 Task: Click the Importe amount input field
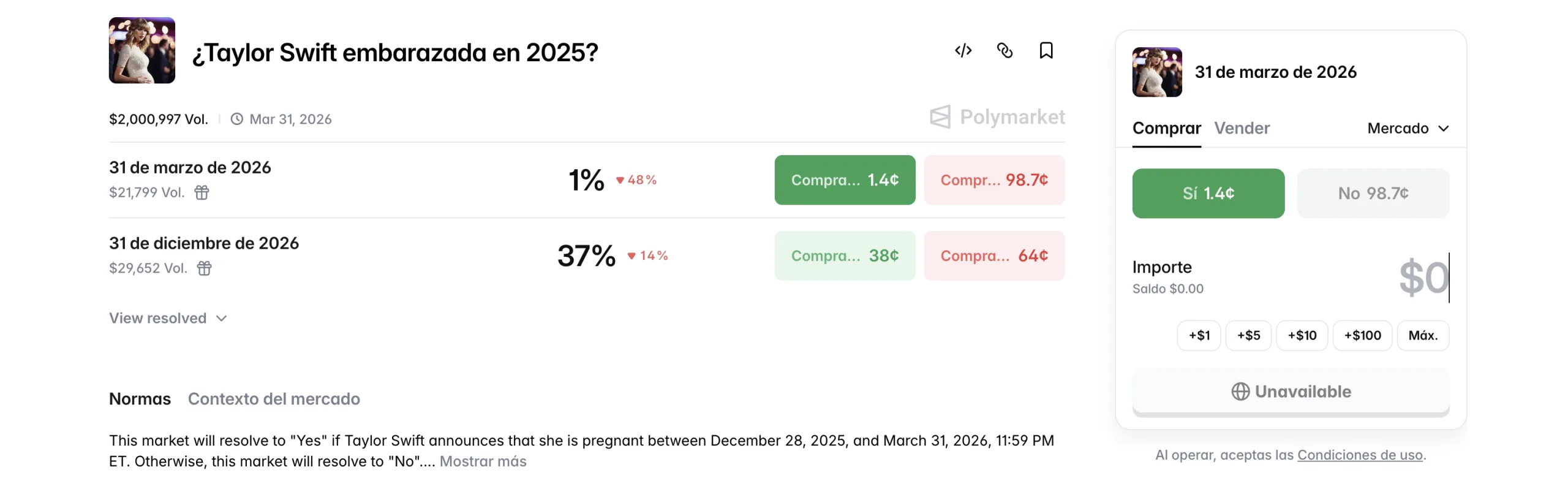pyautogui.click(x=1421, y=278)
